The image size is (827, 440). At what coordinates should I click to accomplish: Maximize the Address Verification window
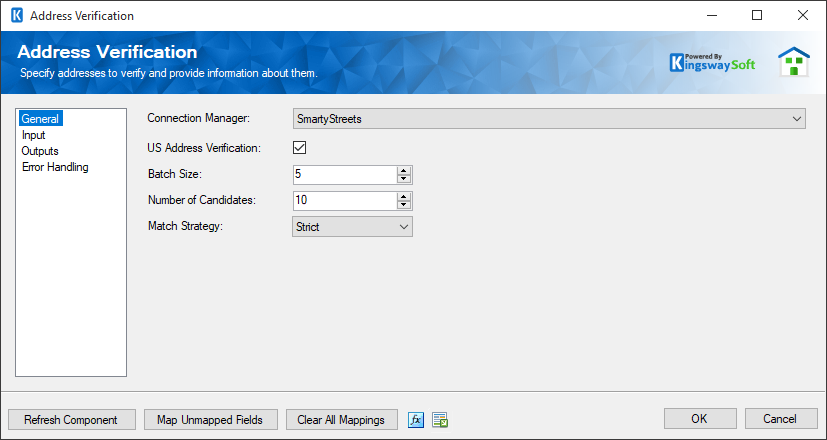(757, 15)
